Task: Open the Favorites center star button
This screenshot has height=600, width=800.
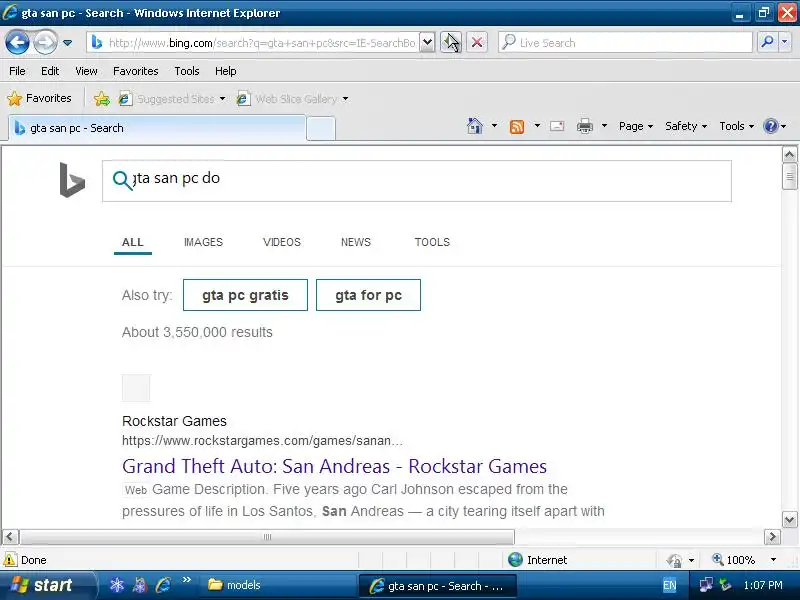Action: (x=39, y=98)
